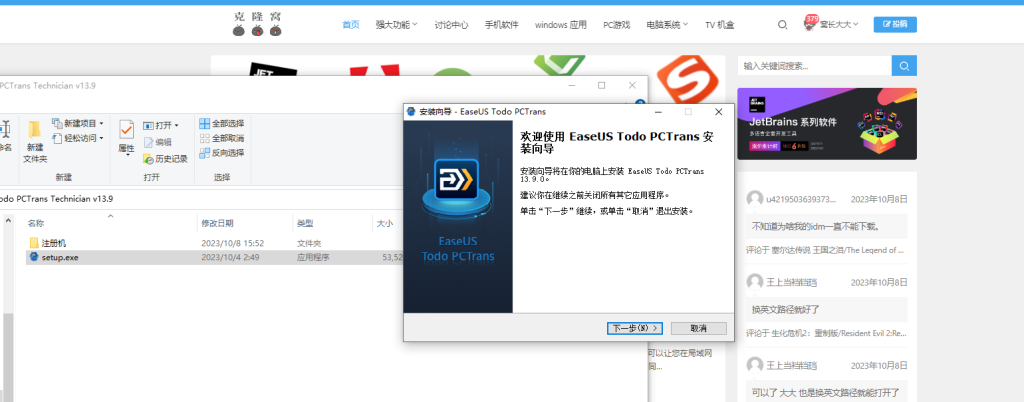Minimize the PCTrans Technician Explorer window

tap(571, 85)
